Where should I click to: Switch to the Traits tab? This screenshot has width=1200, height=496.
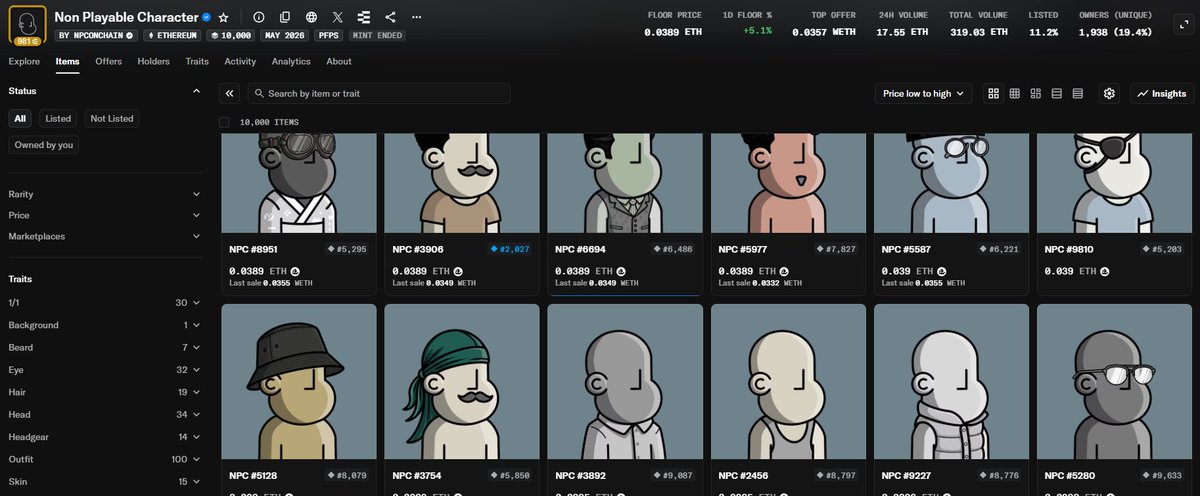pos(197,61)
